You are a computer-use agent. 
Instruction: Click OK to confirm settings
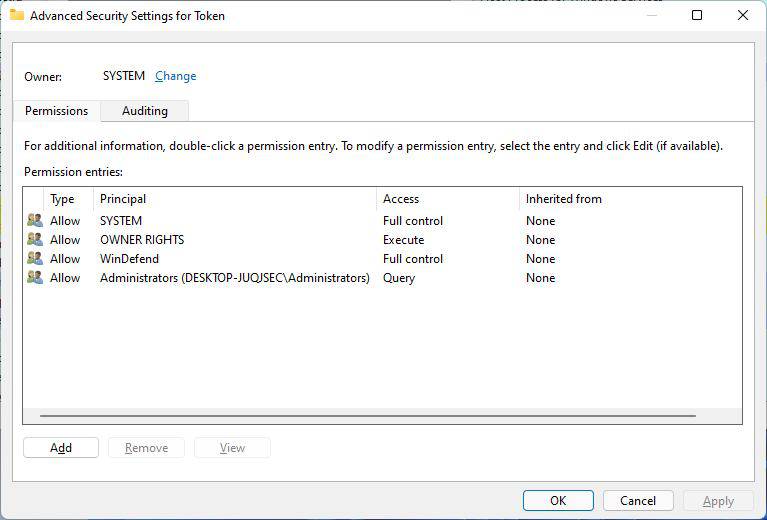tap(558, 501)
